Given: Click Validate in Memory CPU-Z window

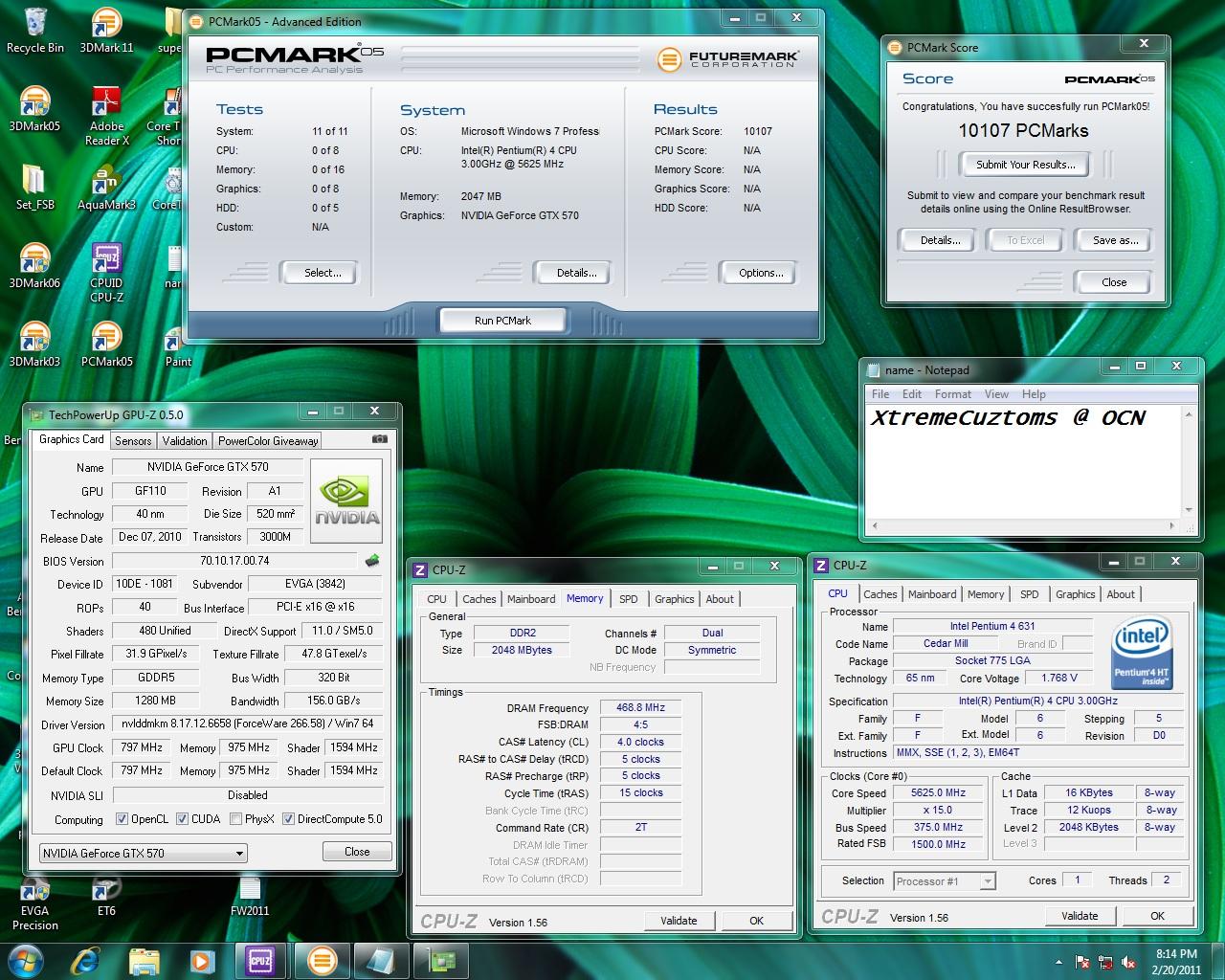Looking at the screenshot, I should (679, 921).
